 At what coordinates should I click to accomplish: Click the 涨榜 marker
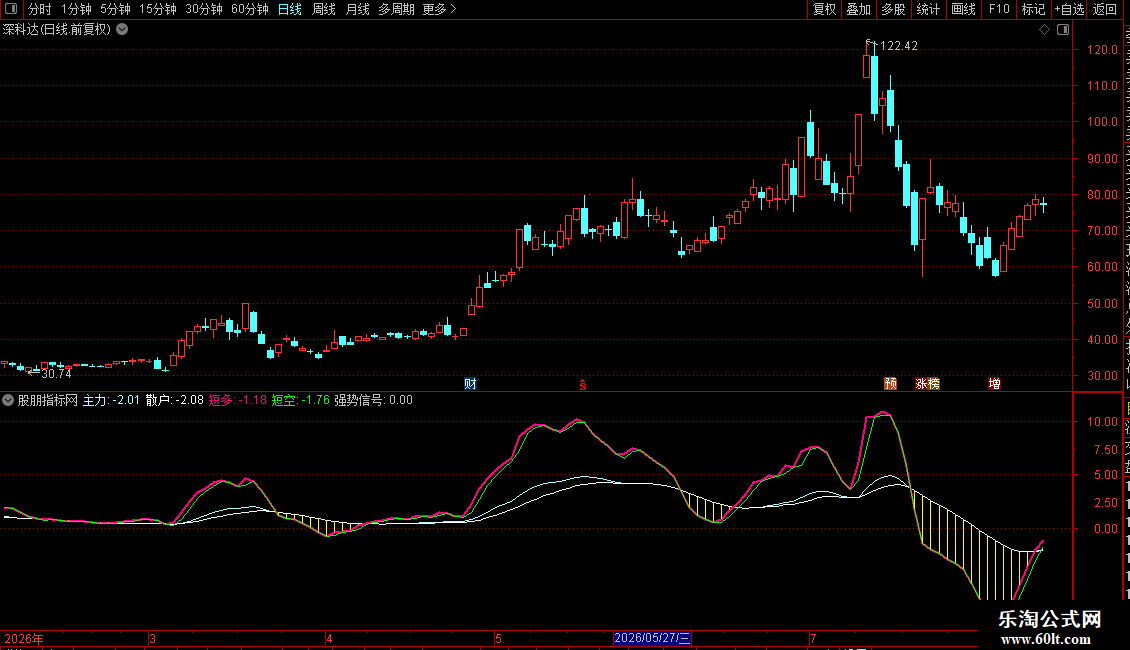click(x=927, y=383)
